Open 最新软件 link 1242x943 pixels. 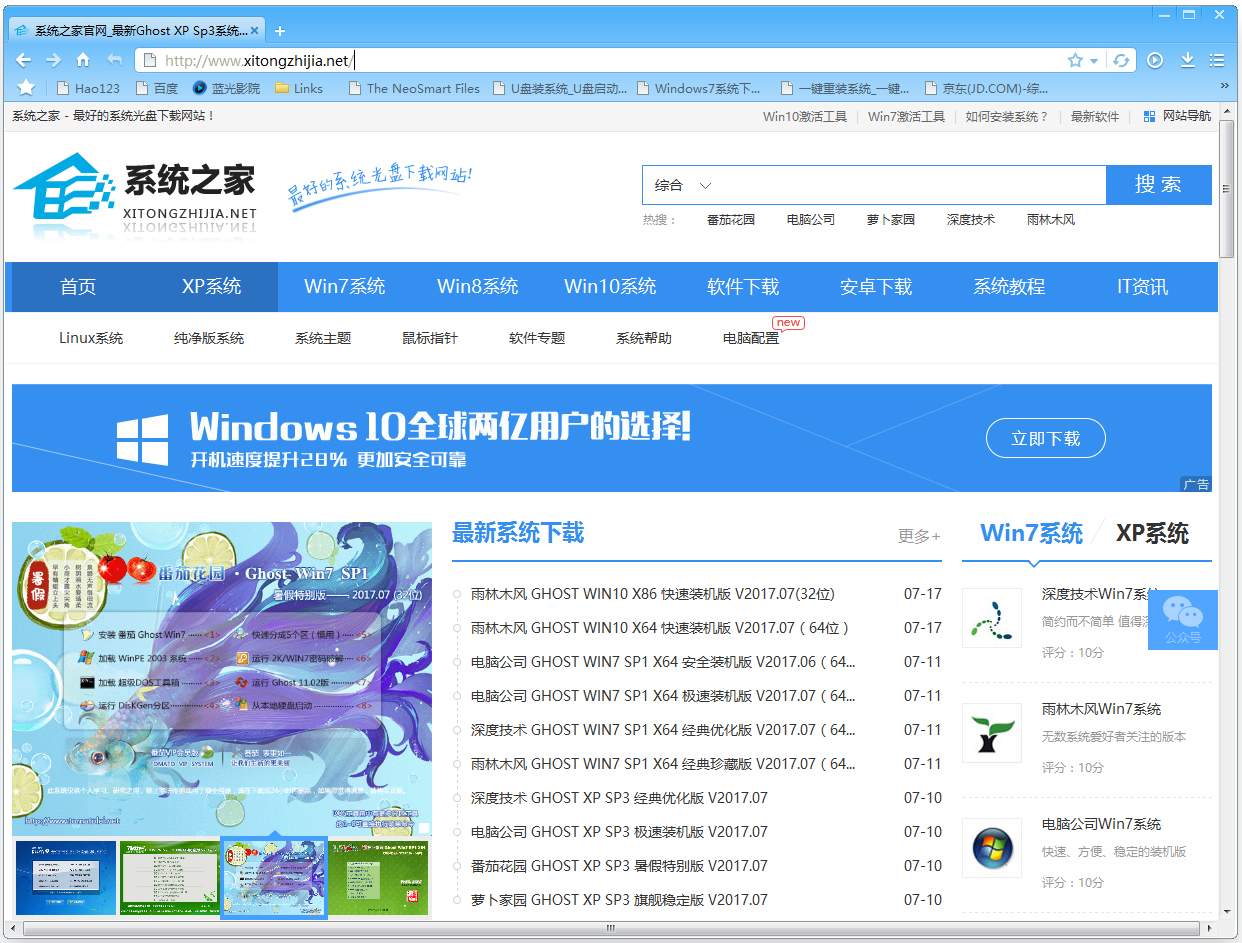click(1095, 116)
